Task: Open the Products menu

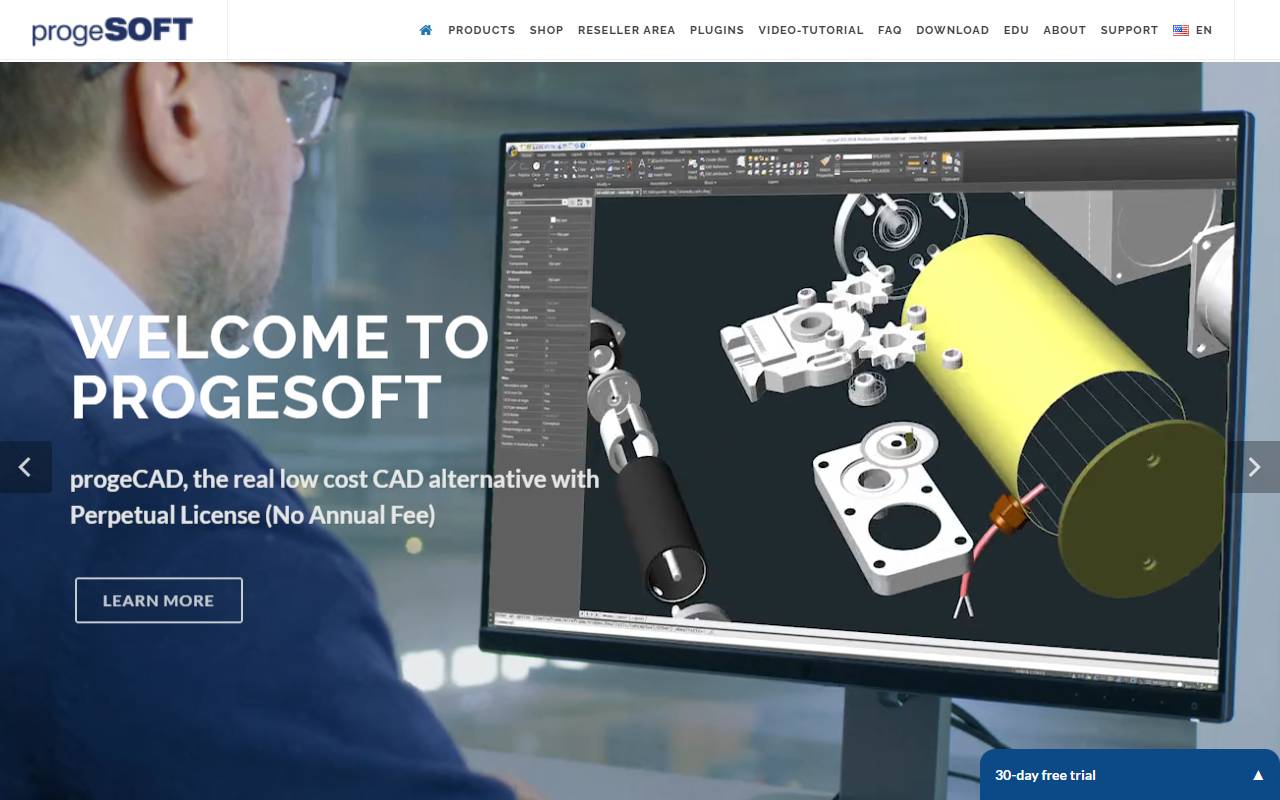Action: pos(482,30)
